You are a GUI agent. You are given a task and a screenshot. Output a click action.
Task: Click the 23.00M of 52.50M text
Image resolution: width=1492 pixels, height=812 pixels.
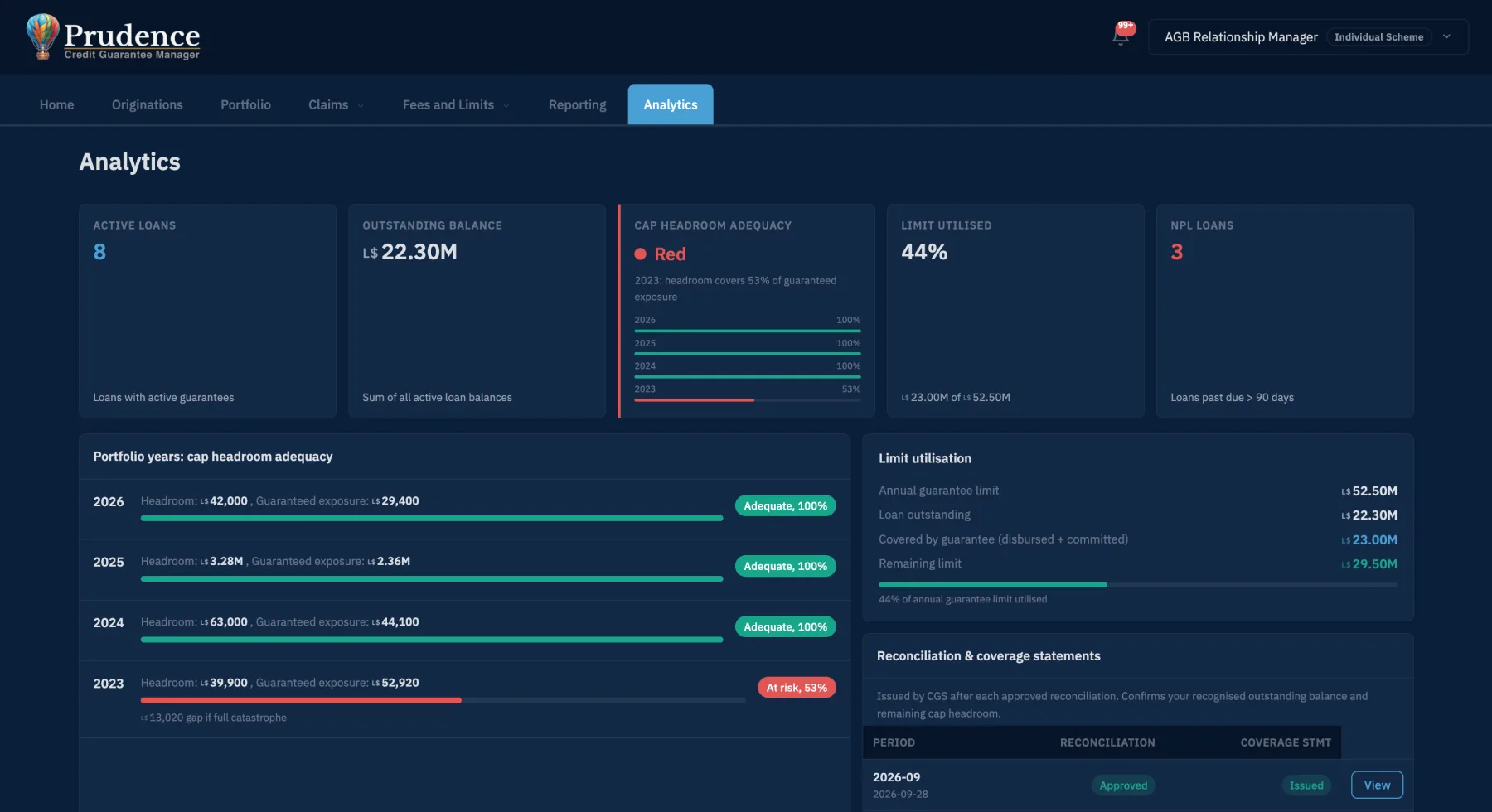pyautogui.click(x=956, y=398)
